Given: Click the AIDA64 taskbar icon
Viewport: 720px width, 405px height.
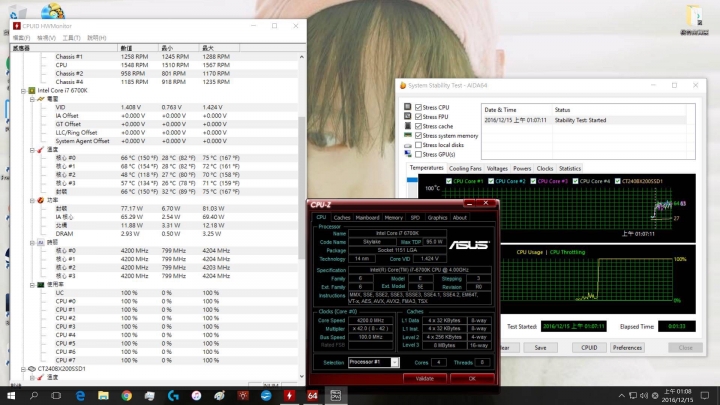Looking at the screenshot, I should click(x=312, y=395).
